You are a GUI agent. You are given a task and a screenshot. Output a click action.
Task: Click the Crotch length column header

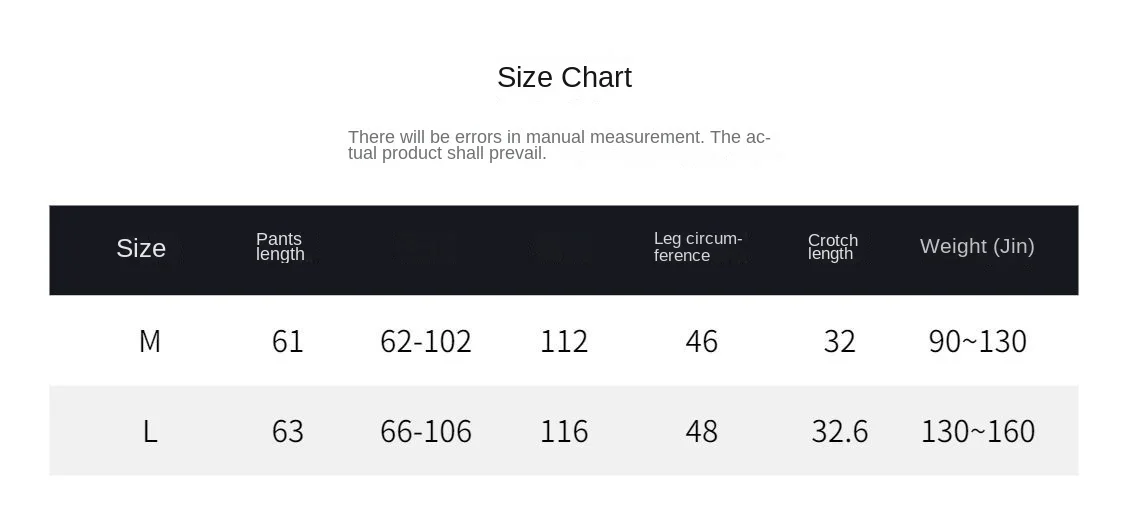tap(832, 246)
